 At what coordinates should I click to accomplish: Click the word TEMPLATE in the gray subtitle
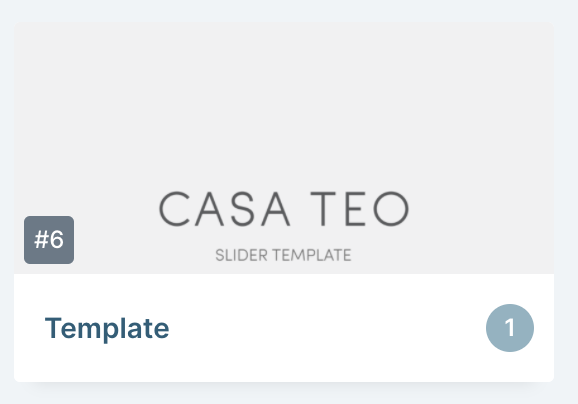[x=312, y=255]
